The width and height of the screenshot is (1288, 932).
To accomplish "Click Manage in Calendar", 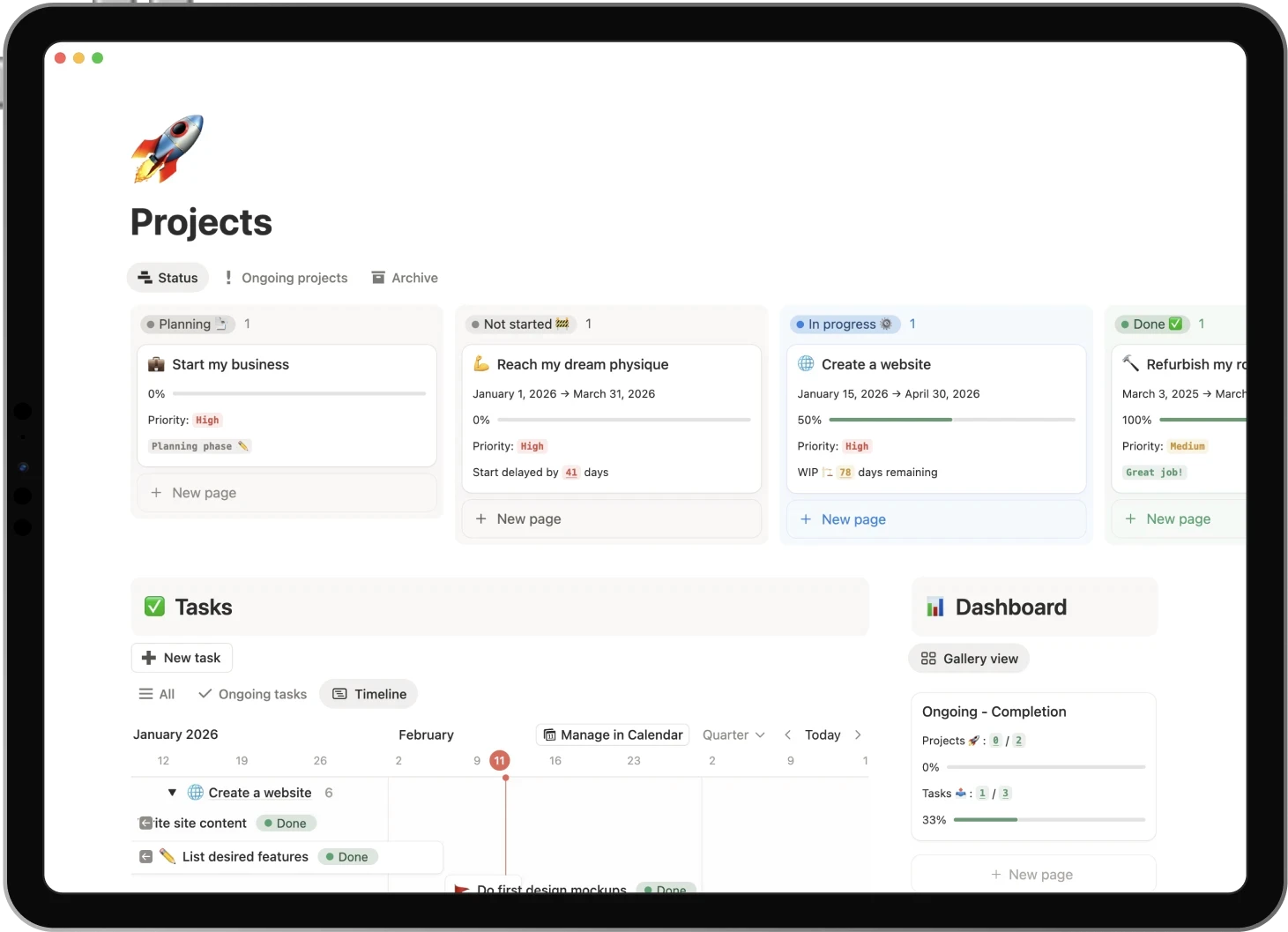I will (x=612, y=734).
